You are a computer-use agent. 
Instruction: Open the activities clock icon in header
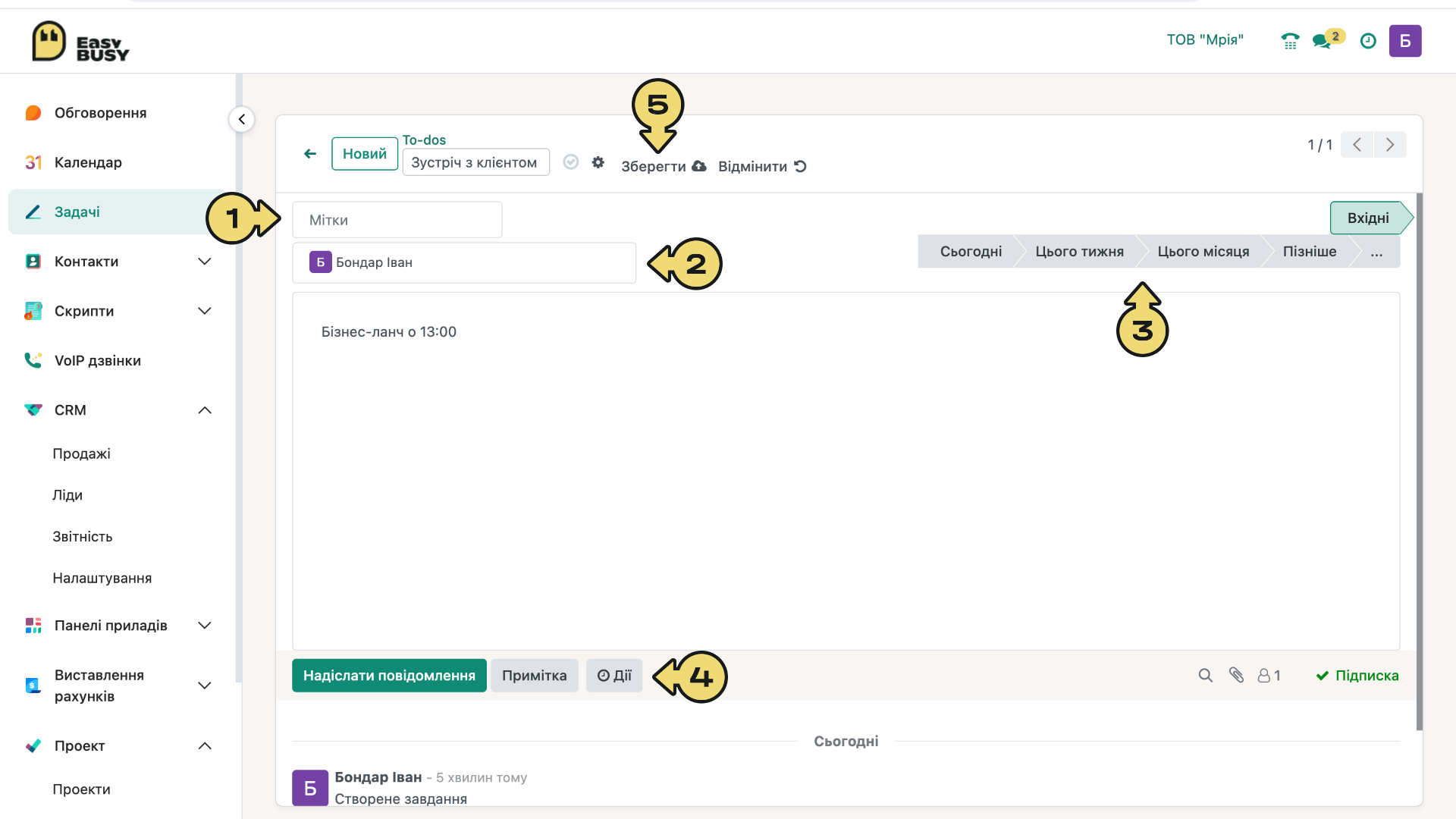[x=1368, y=41]
